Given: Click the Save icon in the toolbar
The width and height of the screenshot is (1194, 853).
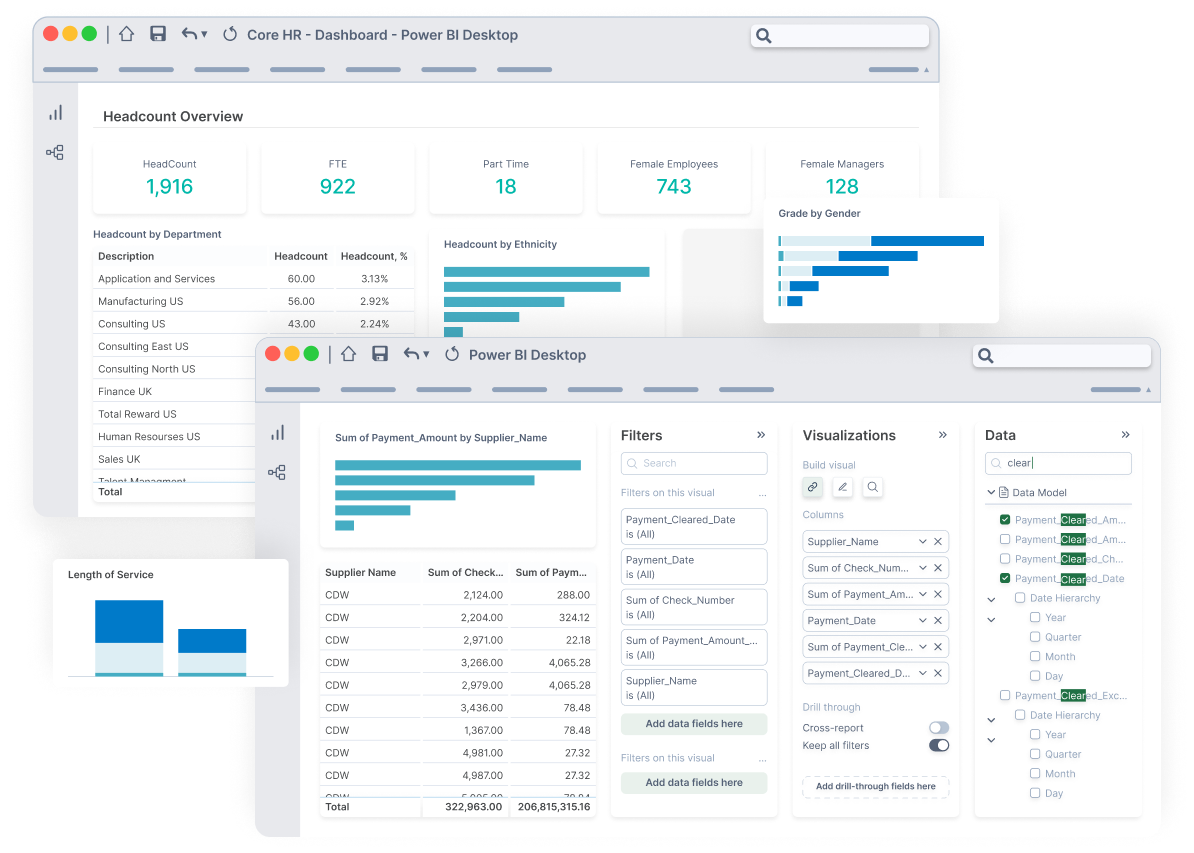Looking at the screenshot, I should [380, 354].
